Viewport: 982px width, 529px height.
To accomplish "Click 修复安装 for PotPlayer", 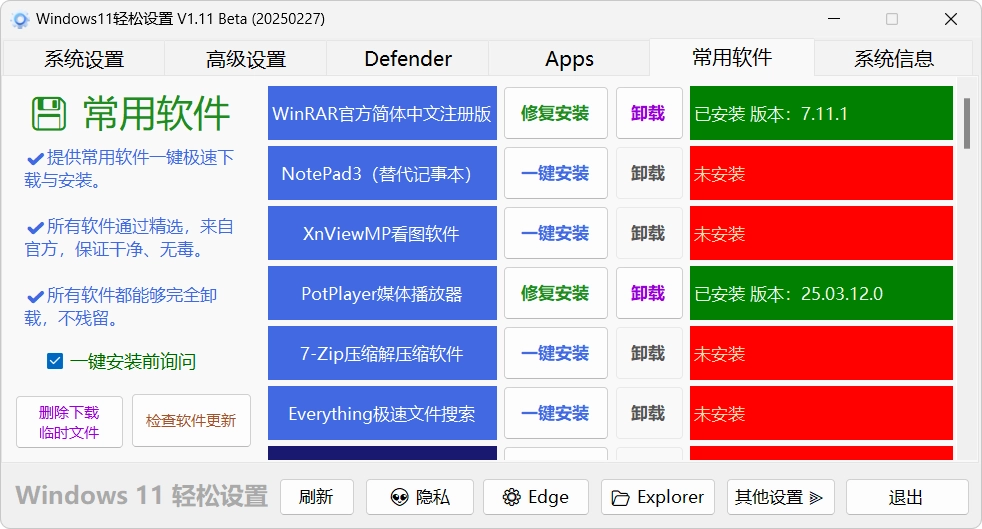I will click(x=556, y=294).
